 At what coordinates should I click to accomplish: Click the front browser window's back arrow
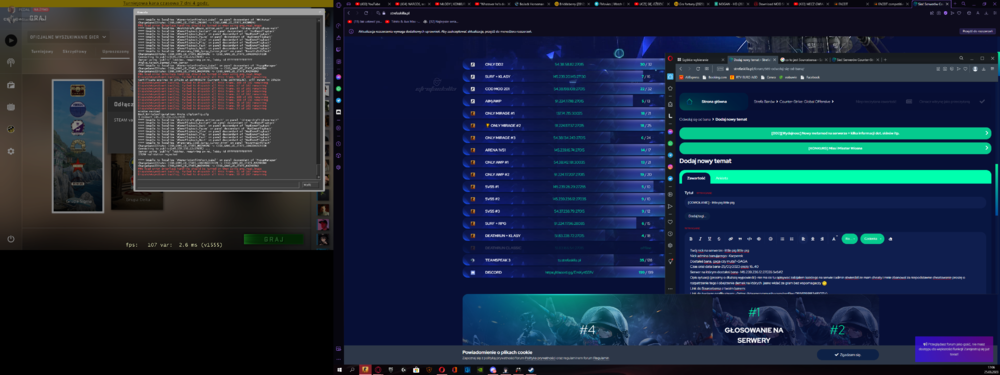[680, 68]
